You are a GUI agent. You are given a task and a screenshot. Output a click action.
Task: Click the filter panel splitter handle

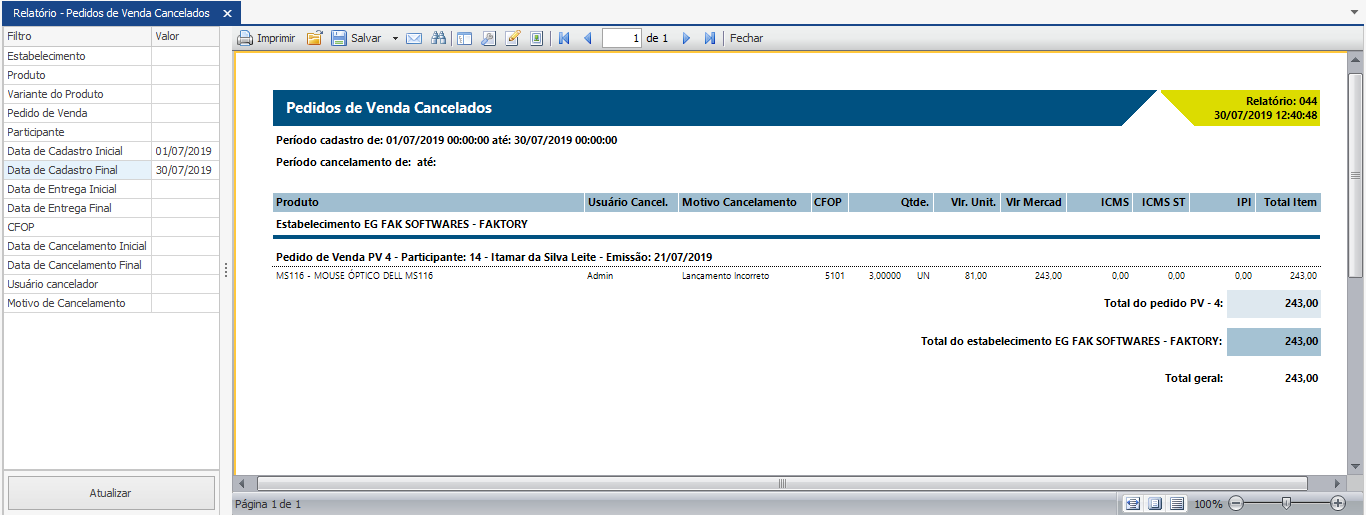coord(226,270)
